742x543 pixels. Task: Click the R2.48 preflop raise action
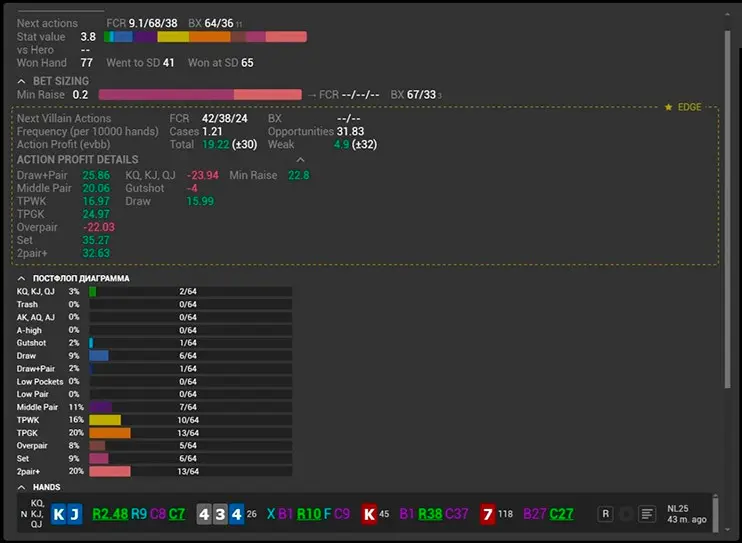coord(110,514)
